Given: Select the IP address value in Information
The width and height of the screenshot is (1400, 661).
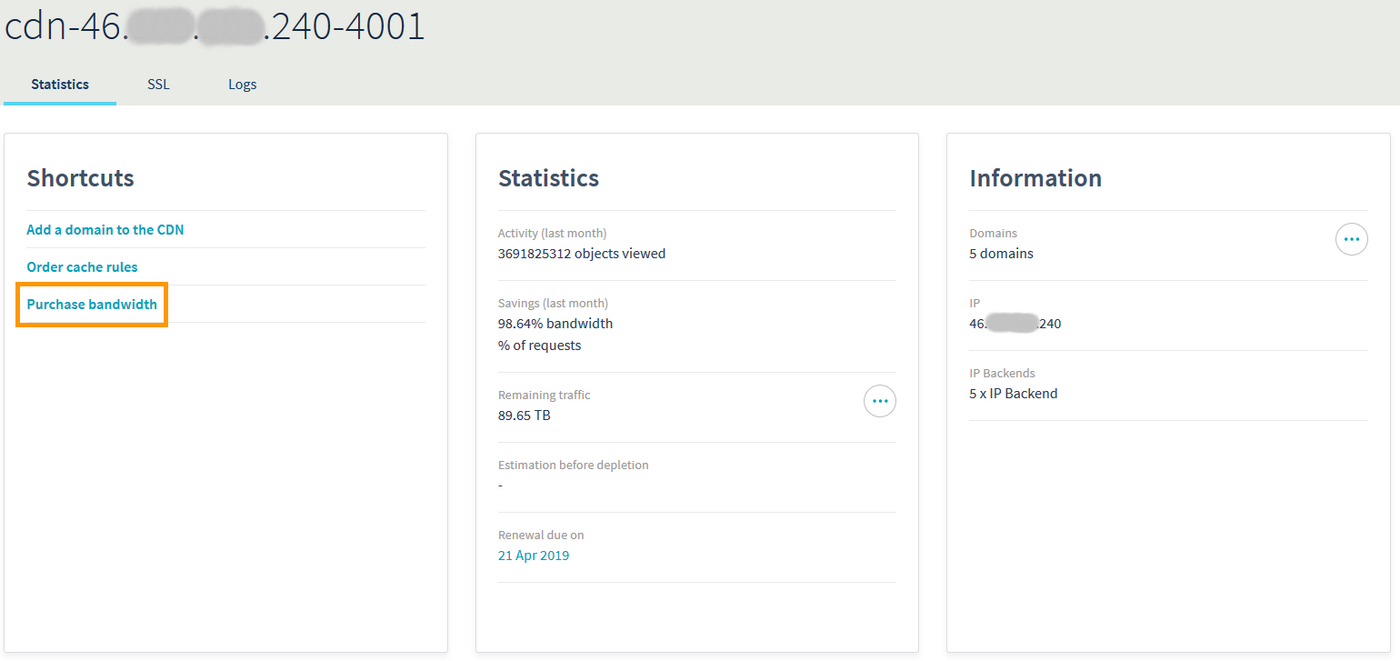Looking at the screenshot, I should pyautogui.click(x=1015, y=324).
